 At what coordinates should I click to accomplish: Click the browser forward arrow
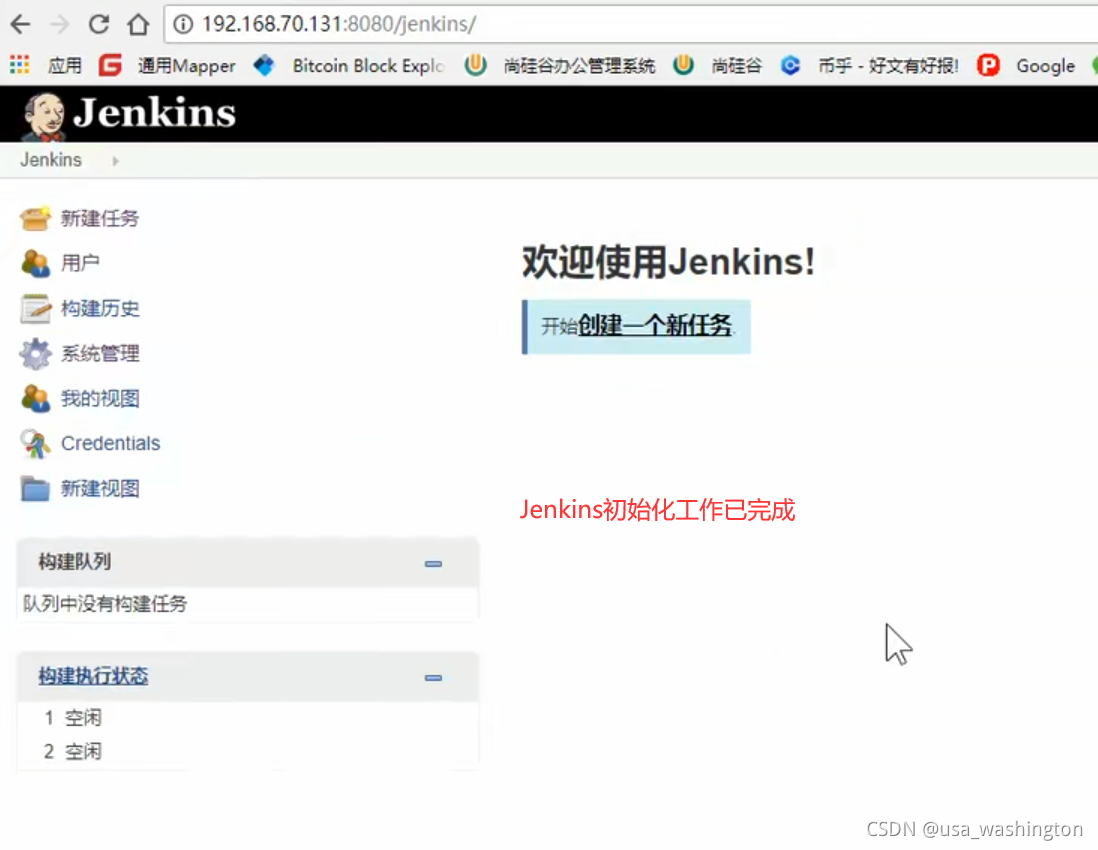[x=60, y=25]
